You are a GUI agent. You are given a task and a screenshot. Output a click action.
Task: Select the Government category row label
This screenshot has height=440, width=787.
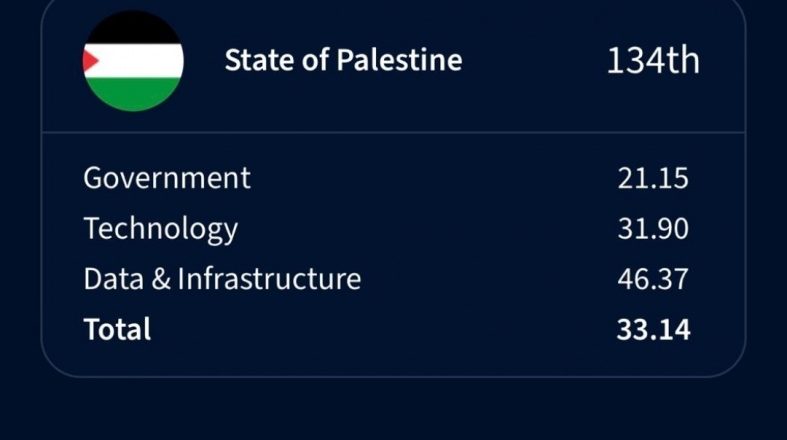point(166,178)
